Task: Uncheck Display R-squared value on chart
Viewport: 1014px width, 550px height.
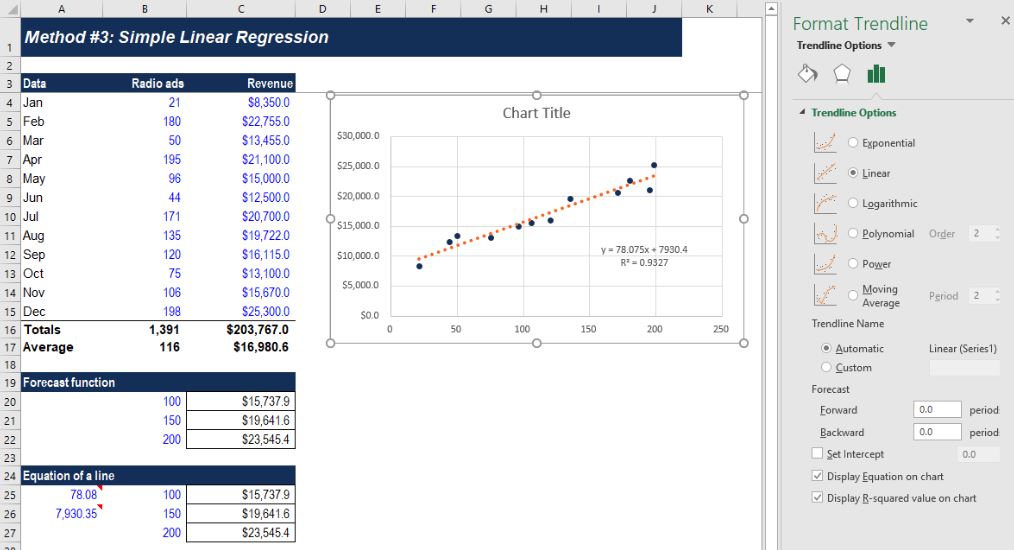Action: point(817,498)
